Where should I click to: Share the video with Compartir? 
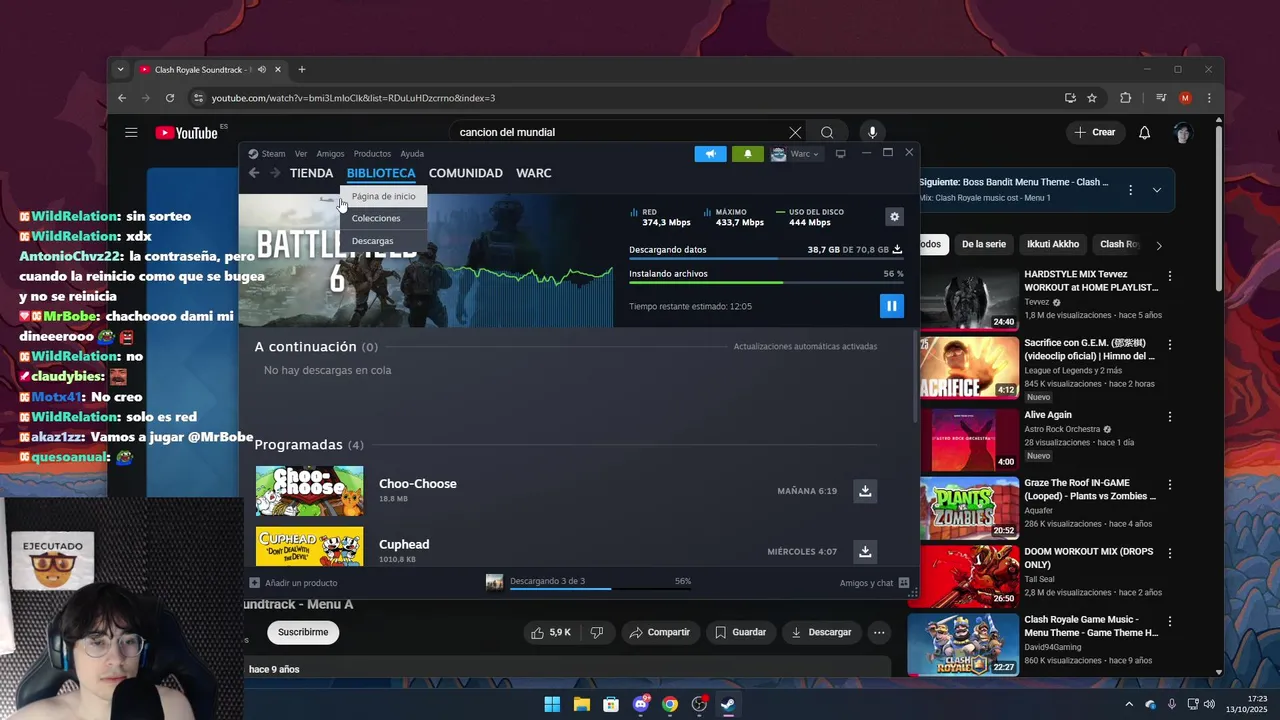pyautogui.click(x=660, y=632)
